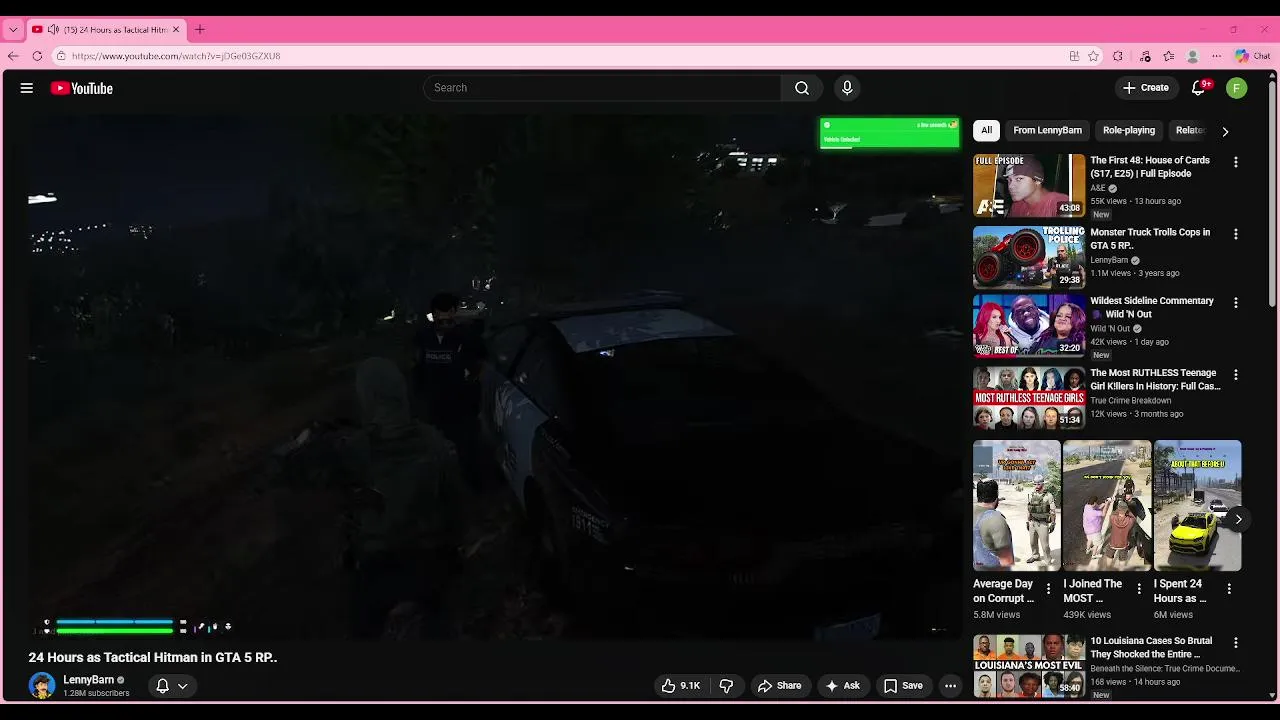Image resolution: width=1280 pixels, height=720 pixels.
Task: Open the media control music-note icon
Action: pyautogui.click(x=1145, y=56)
